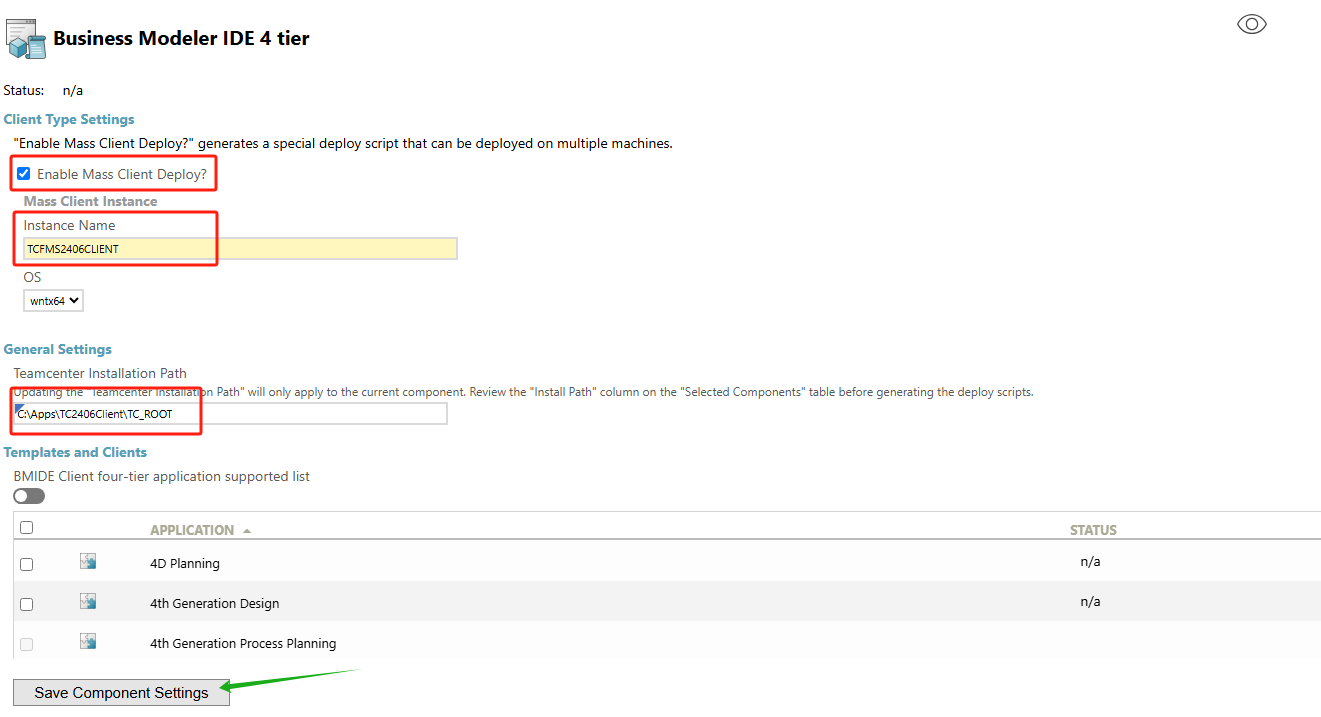Check the 4D Planning checkbox
Image resolution: width=1321 pixels, height=717 pixels.
[27, 564]
